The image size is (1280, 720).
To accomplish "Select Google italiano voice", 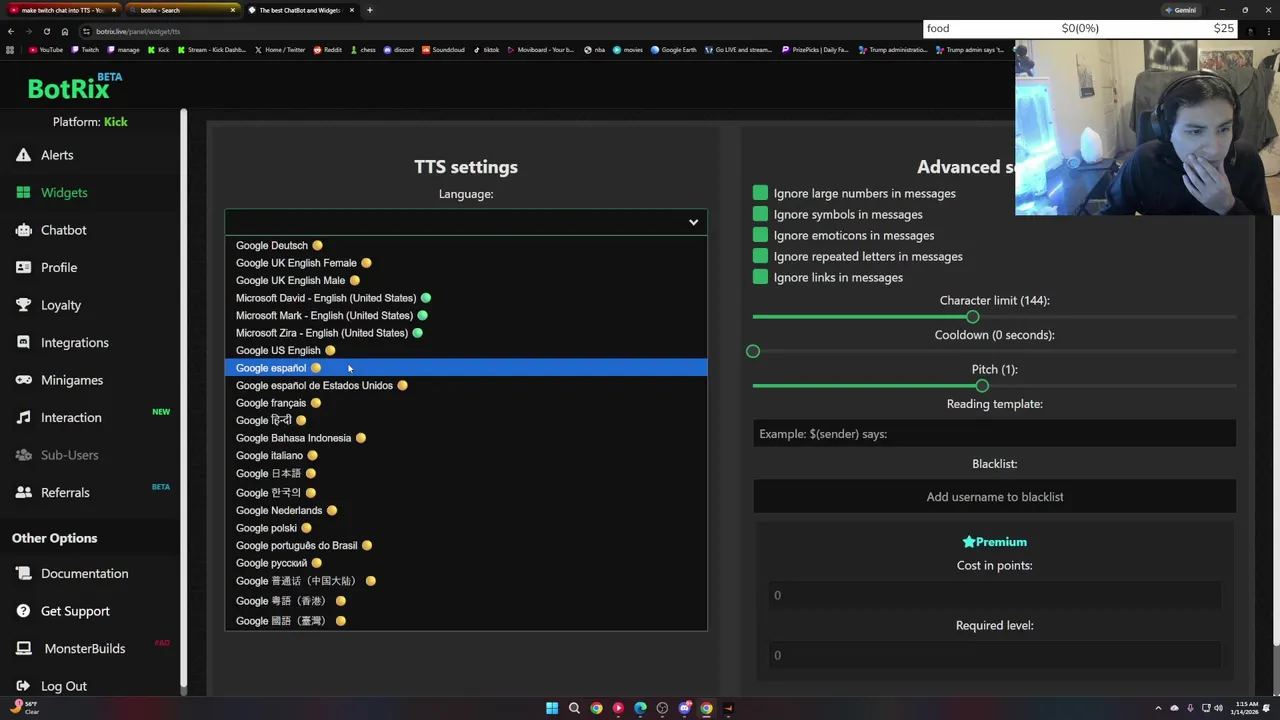I will point(466,455).
